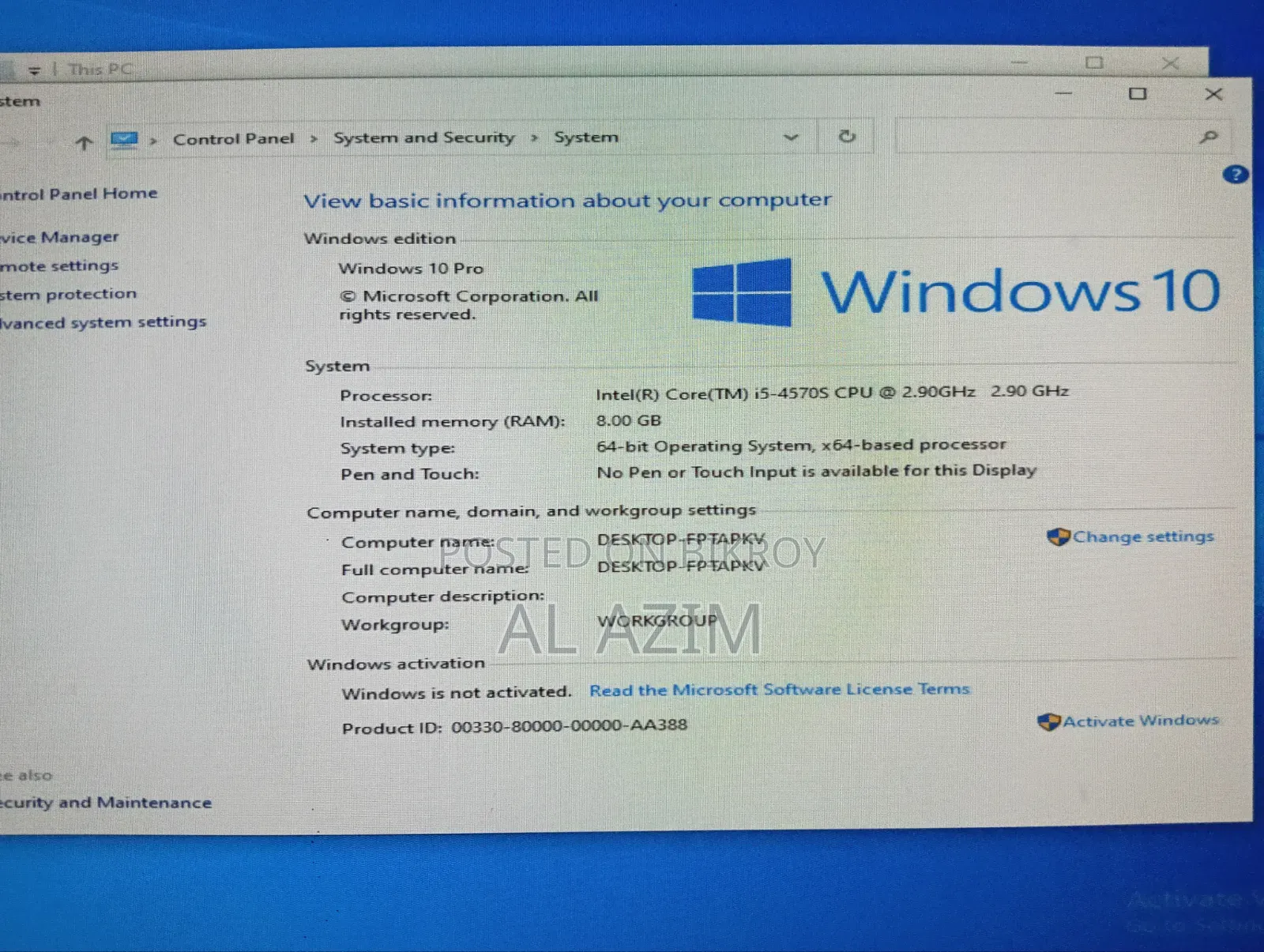The height and width of the screenshot is (952, 1264).
Task: Open System protection link
Action: tap(68, 294)
